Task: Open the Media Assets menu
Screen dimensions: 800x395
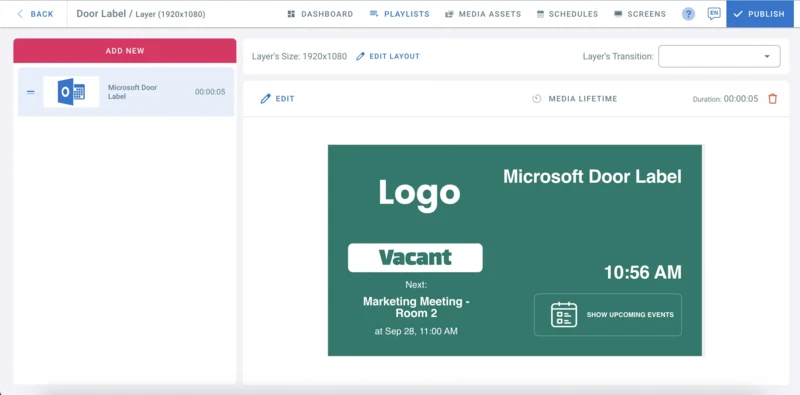Action: 490,14
